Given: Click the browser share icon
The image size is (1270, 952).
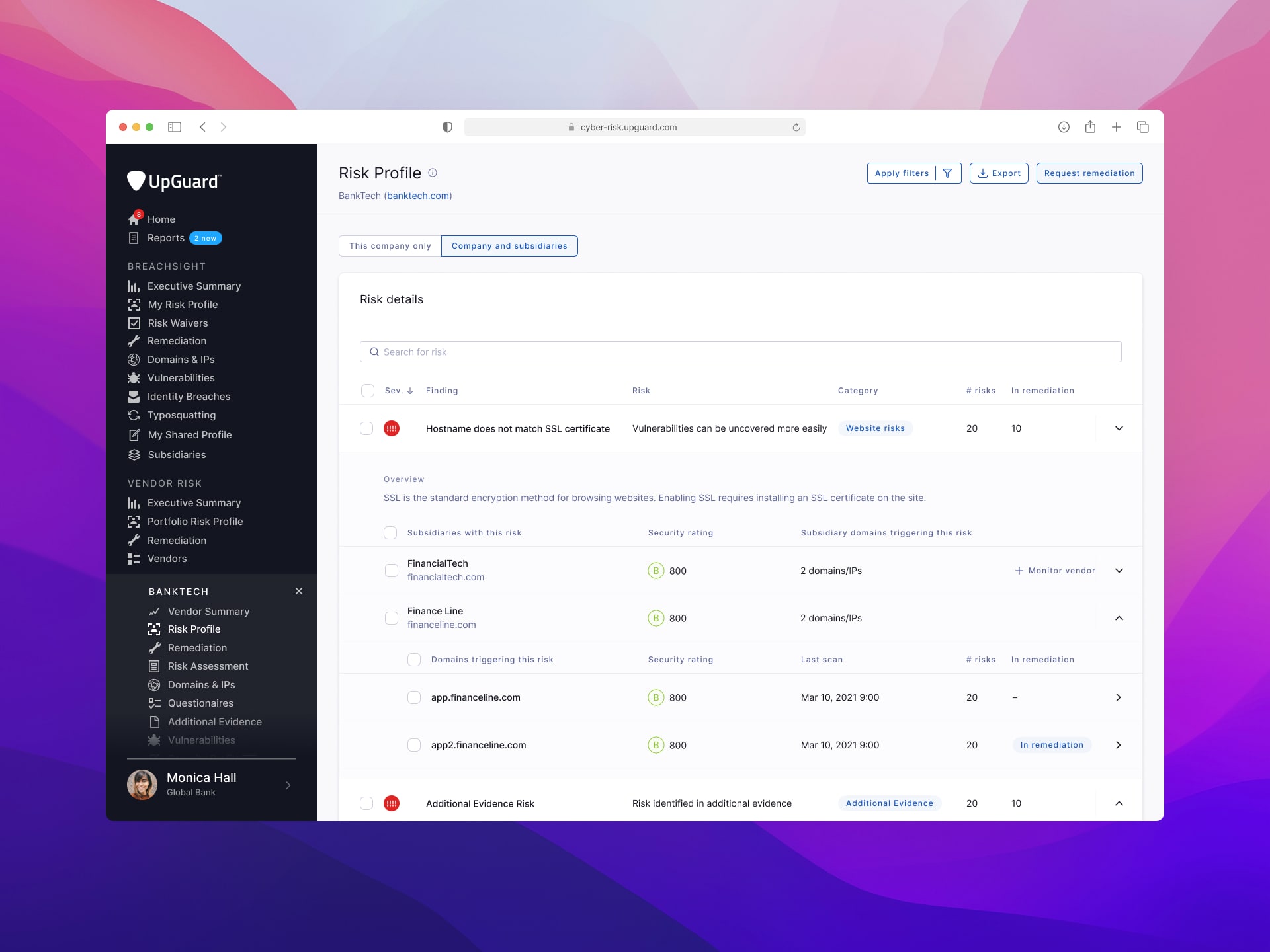Looking at the screenshot, I should click(x=1090, y=127).
